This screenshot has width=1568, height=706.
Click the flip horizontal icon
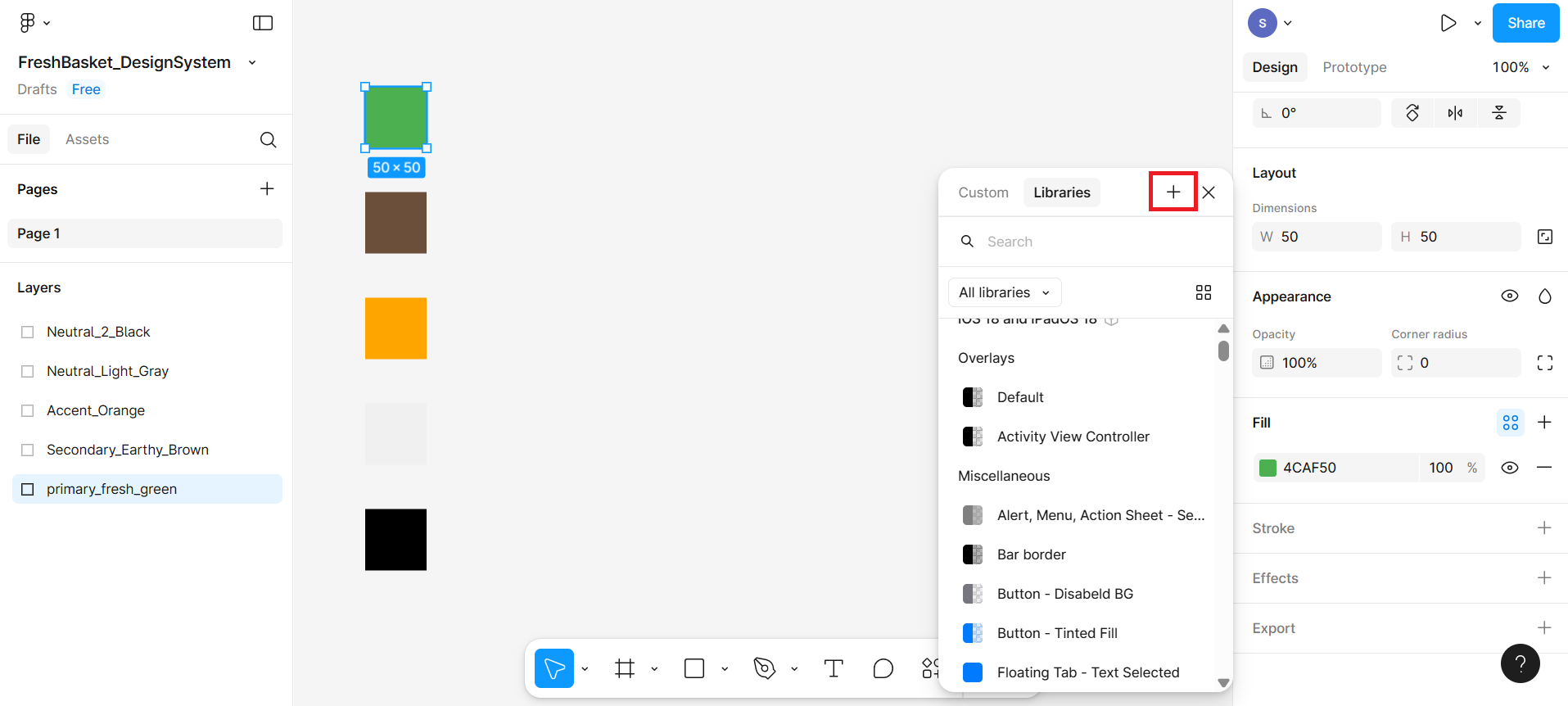click(x=1455, y=113)
